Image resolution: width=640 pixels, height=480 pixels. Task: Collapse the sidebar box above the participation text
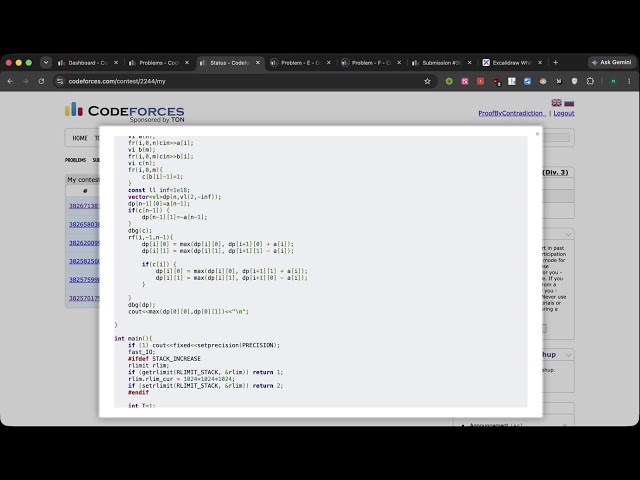568,234
